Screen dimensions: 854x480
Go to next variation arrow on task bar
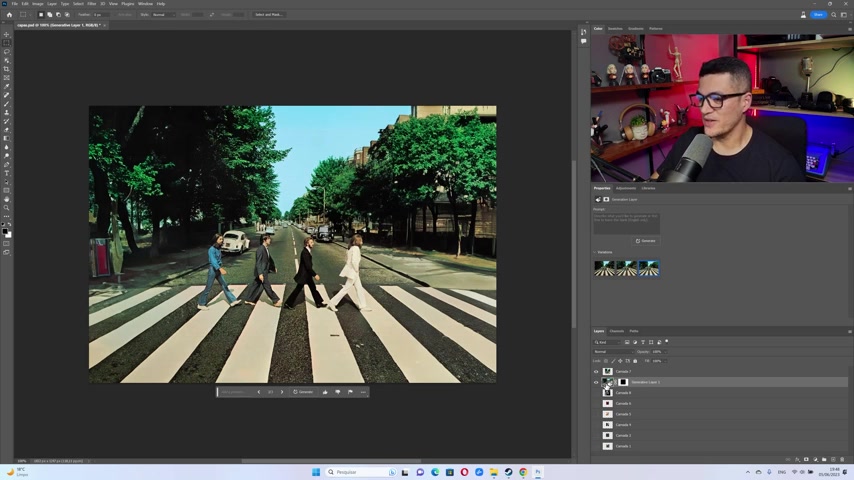pos(282,392)
